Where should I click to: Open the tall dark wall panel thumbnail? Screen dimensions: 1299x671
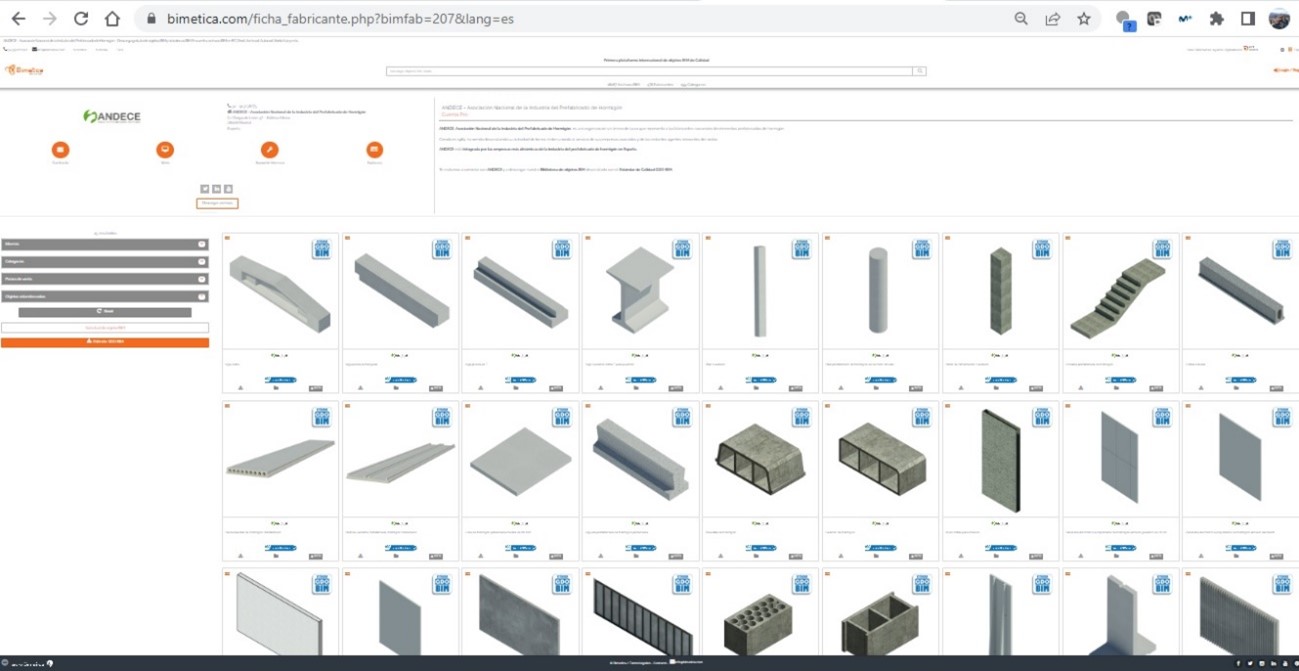pos(1000,460)
